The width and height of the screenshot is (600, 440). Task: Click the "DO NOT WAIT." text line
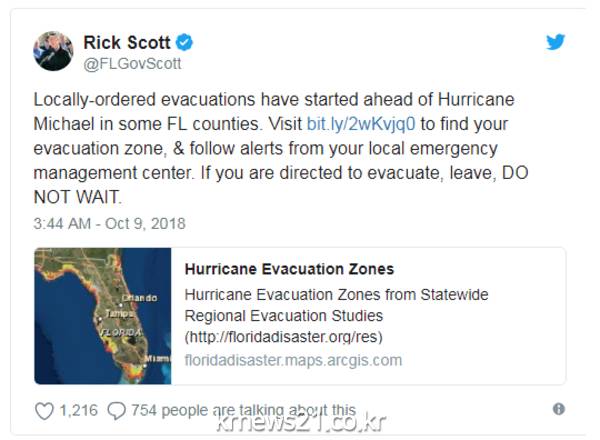(79, 198)
